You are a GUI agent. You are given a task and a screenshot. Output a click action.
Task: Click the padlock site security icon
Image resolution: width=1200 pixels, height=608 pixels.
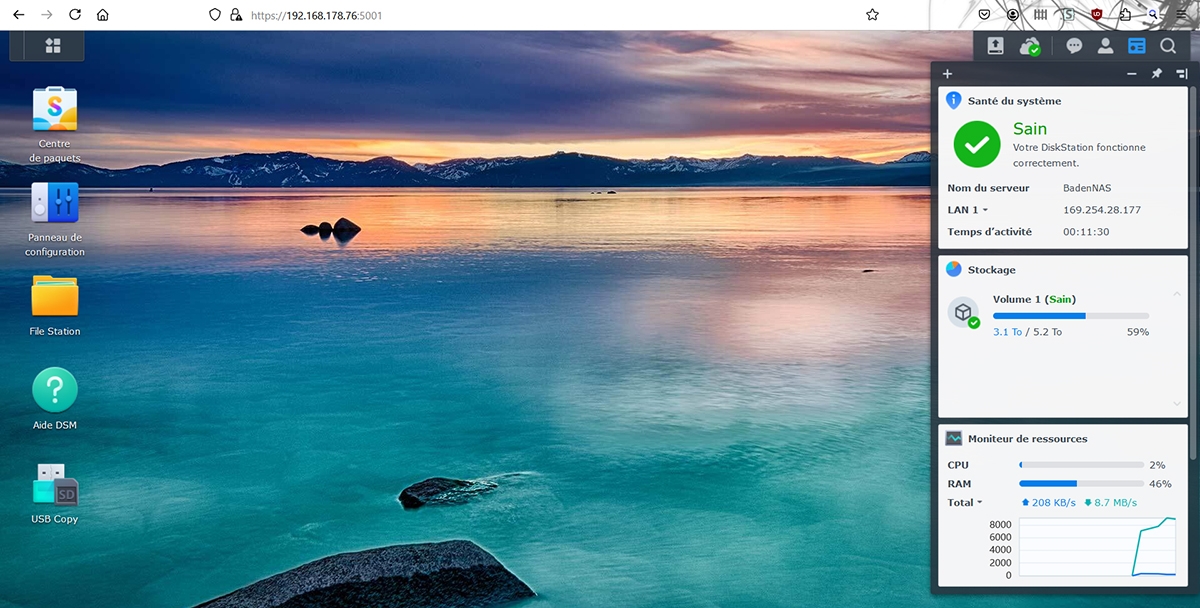click(x=236, y=15)
